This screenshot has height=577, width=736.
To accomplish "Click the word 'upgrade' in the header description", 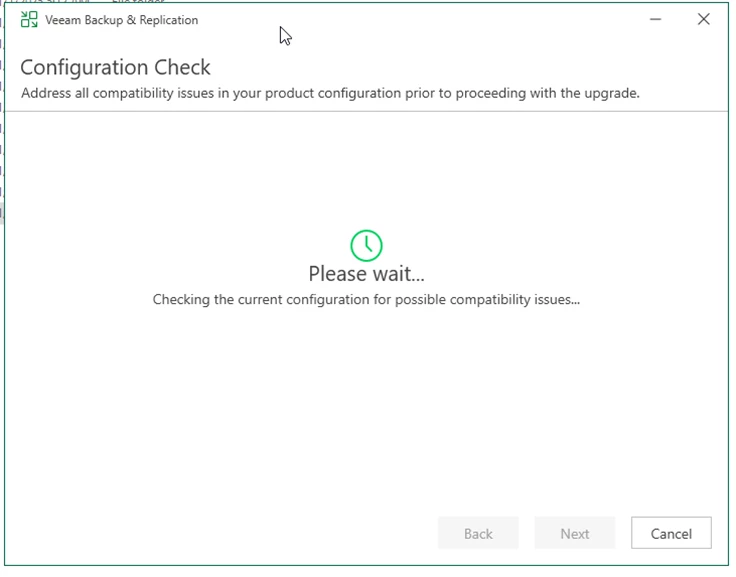I will pyautogui.click(x=610, y=93).
